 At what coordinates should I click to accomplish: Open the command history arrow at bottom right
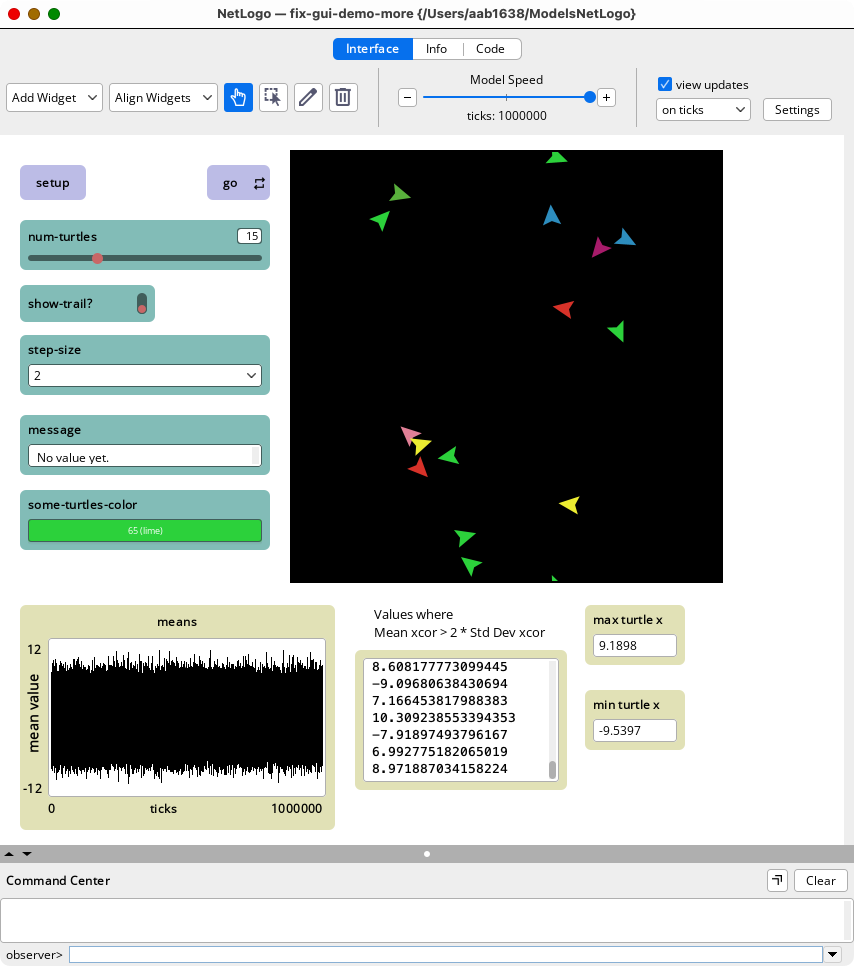tap(834, 955)
